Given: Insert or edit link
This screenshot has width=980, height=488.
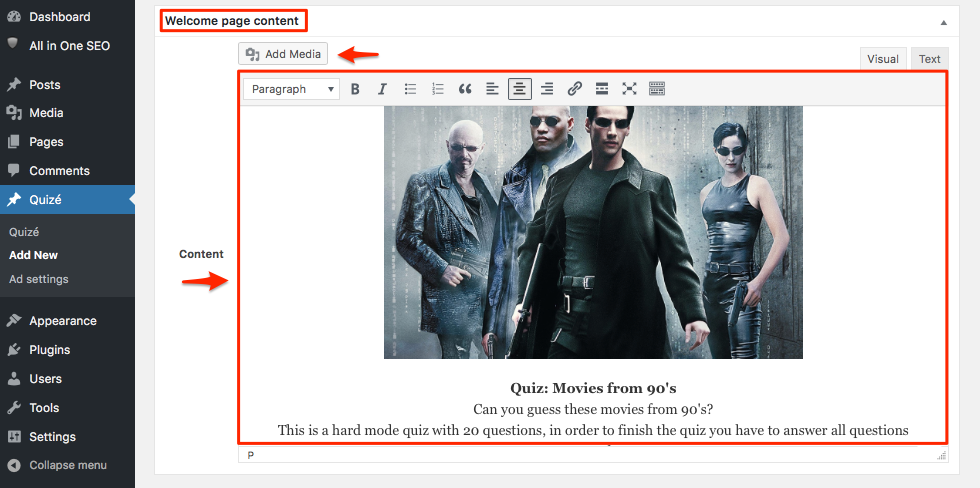Looking at the screenshot, I should pyautogui.click(x=574, y=89).
